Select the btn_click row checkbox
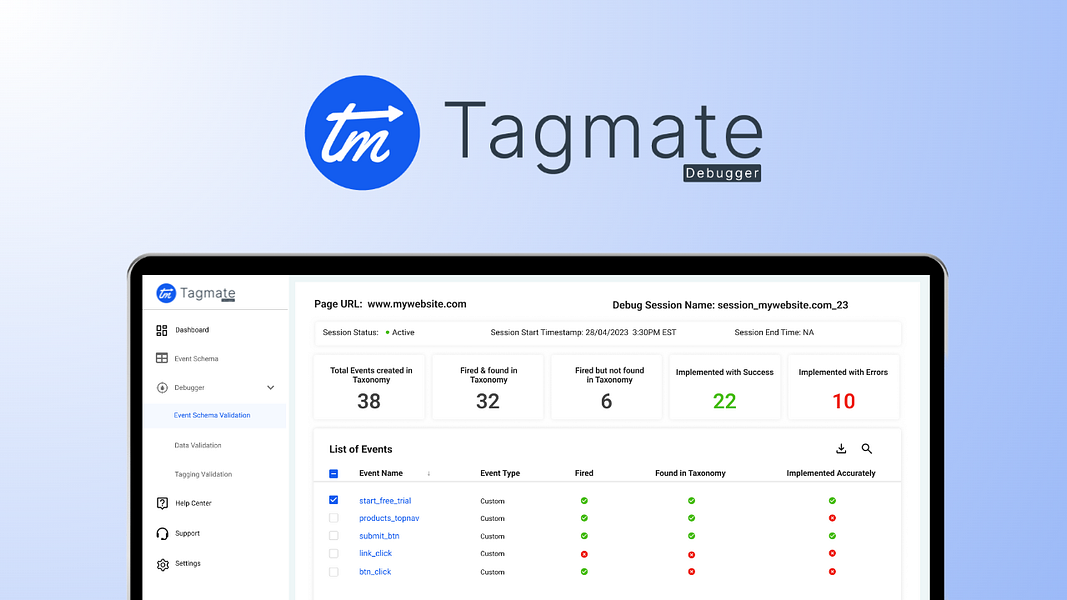Screen dimensions: 1067x600 333,572
